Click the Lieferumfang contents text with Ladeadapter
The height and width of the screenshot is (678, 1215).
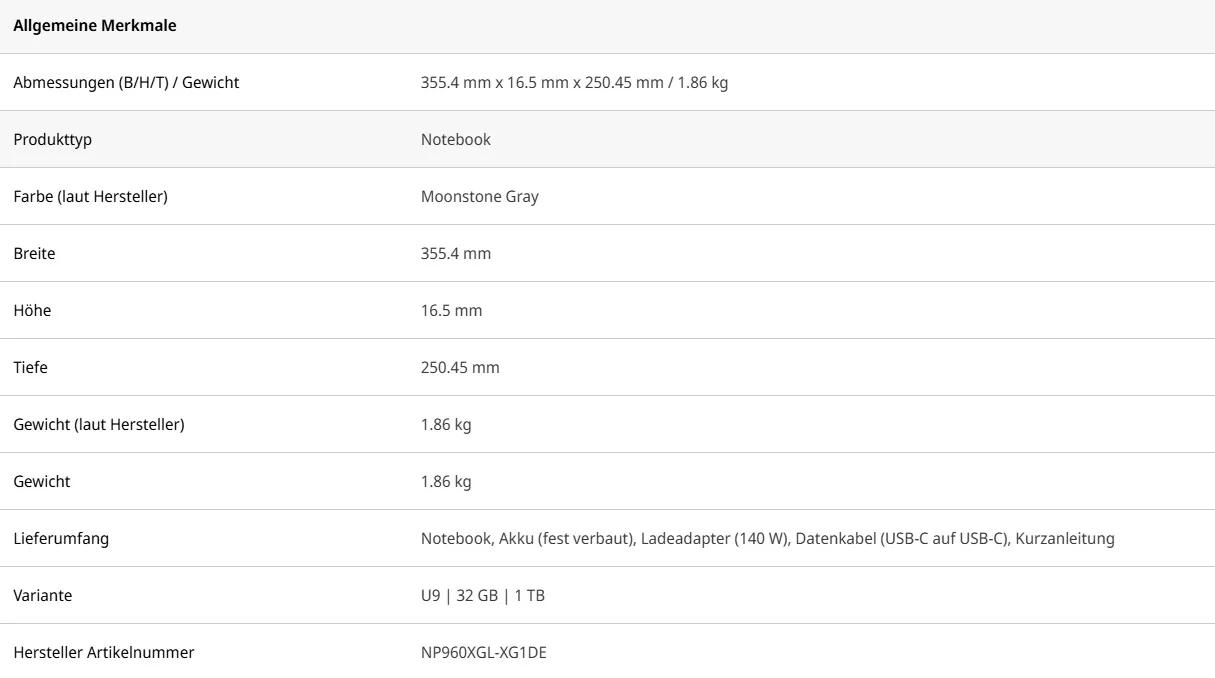click(766, 539)
